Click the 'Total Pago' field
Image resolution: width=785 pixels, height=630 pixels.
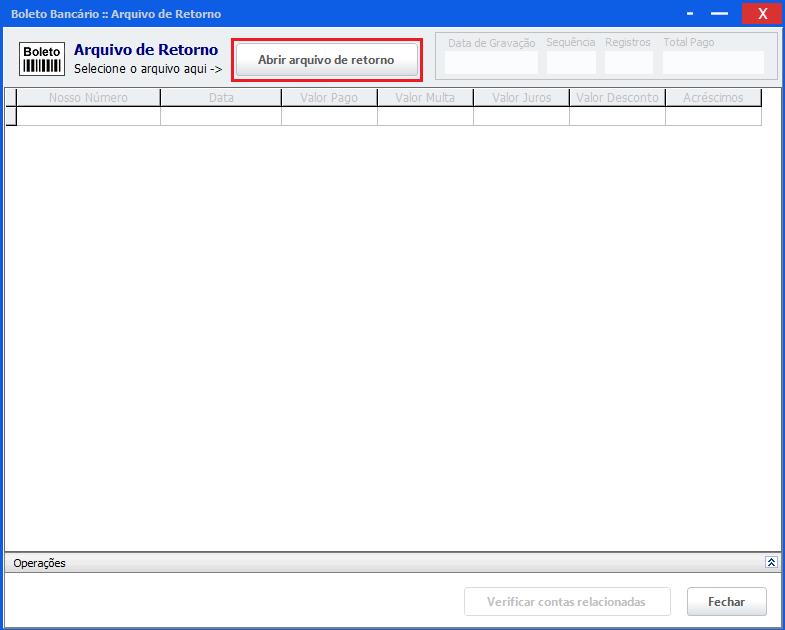coord(713,62)
